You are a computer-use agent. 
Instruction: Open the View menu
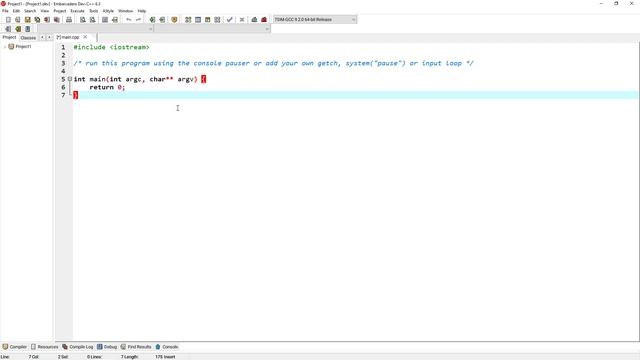pyautogui.click(x=45, y=11)
